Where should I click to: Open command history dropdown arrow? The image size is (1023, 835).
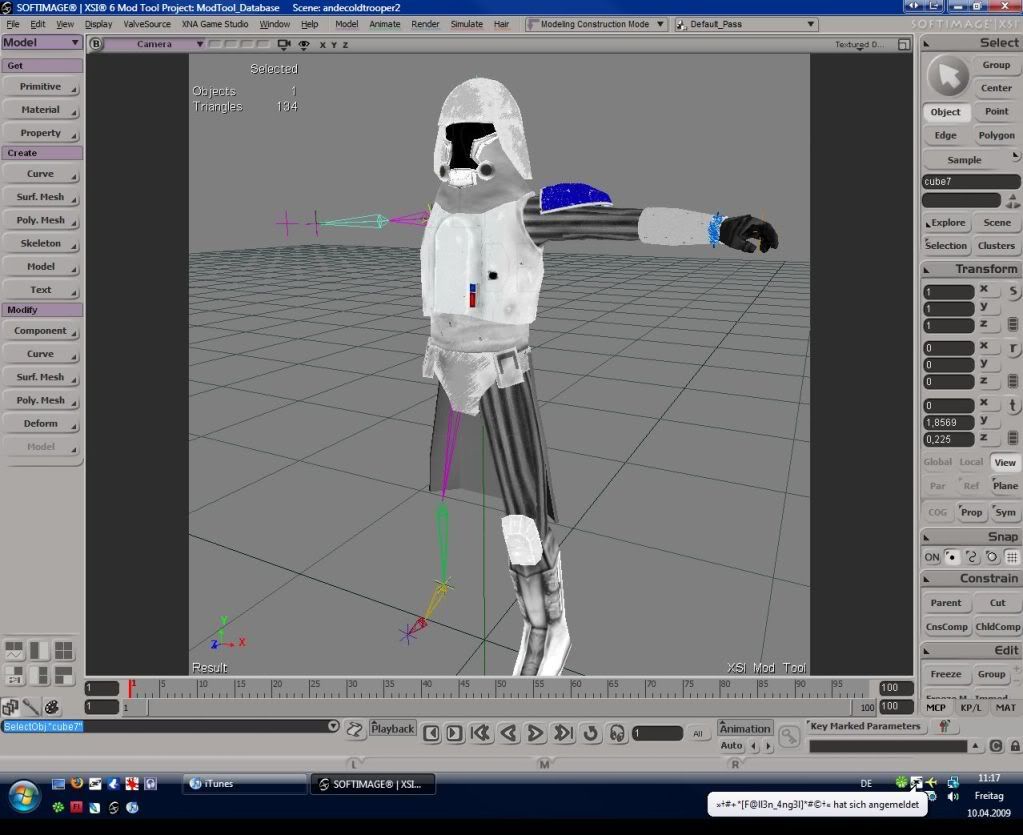pyautogui.click(x=333, y=726)
